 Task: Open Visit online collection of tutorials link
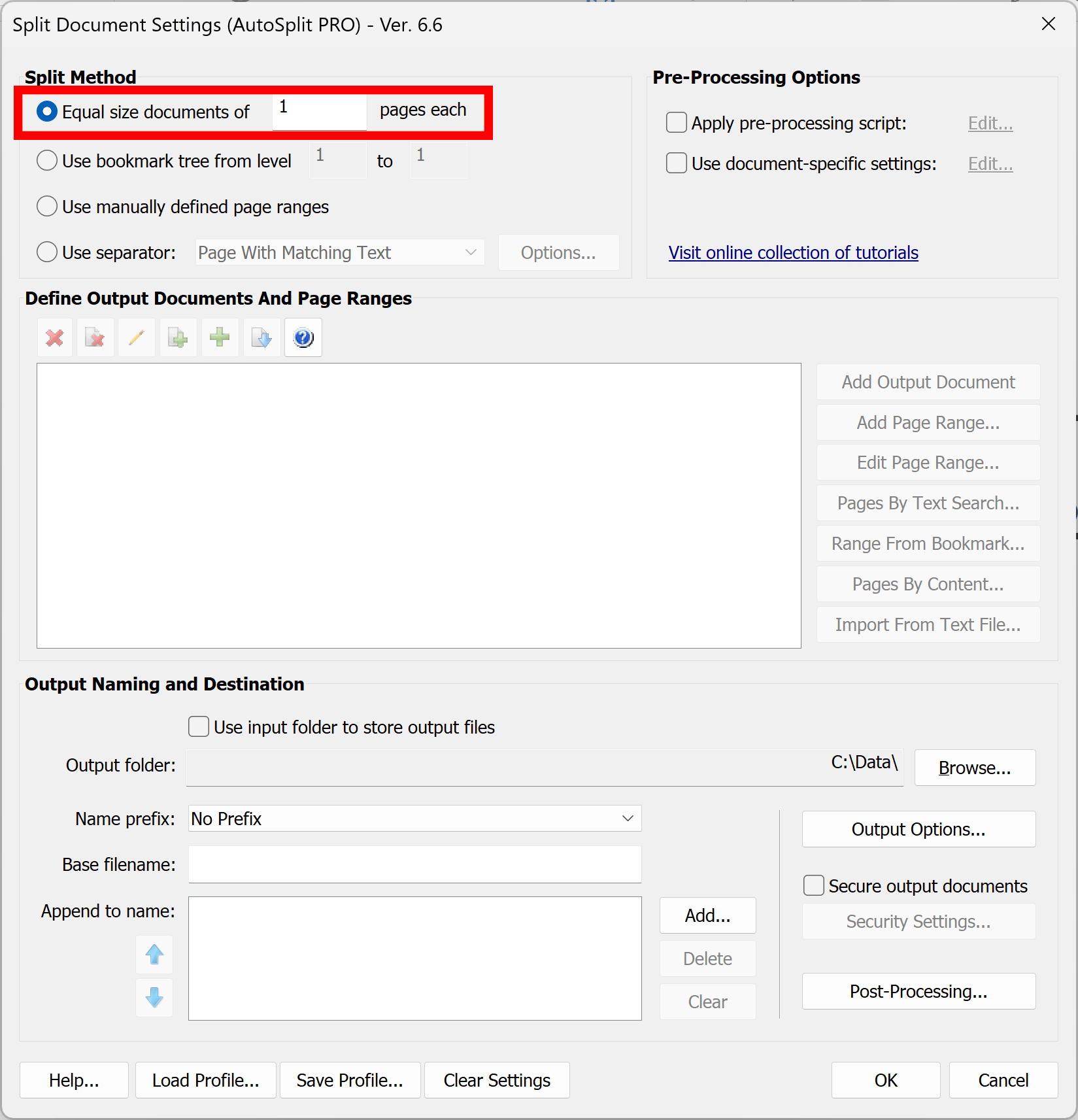pos(793,252)
